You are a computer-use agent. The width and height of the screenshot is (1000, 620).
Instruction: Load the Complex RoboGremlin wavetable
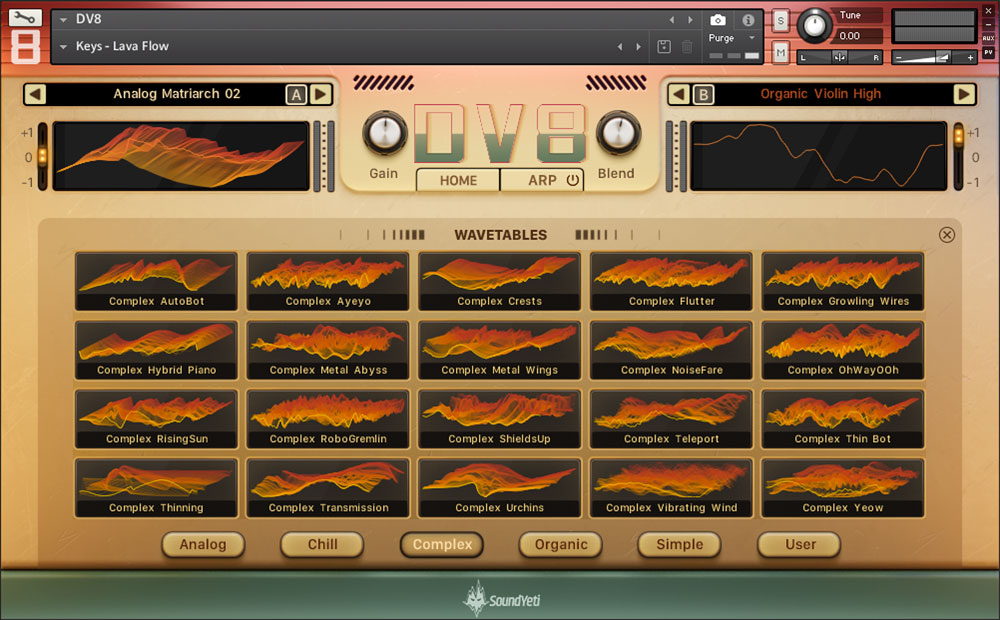pos(328,419)
